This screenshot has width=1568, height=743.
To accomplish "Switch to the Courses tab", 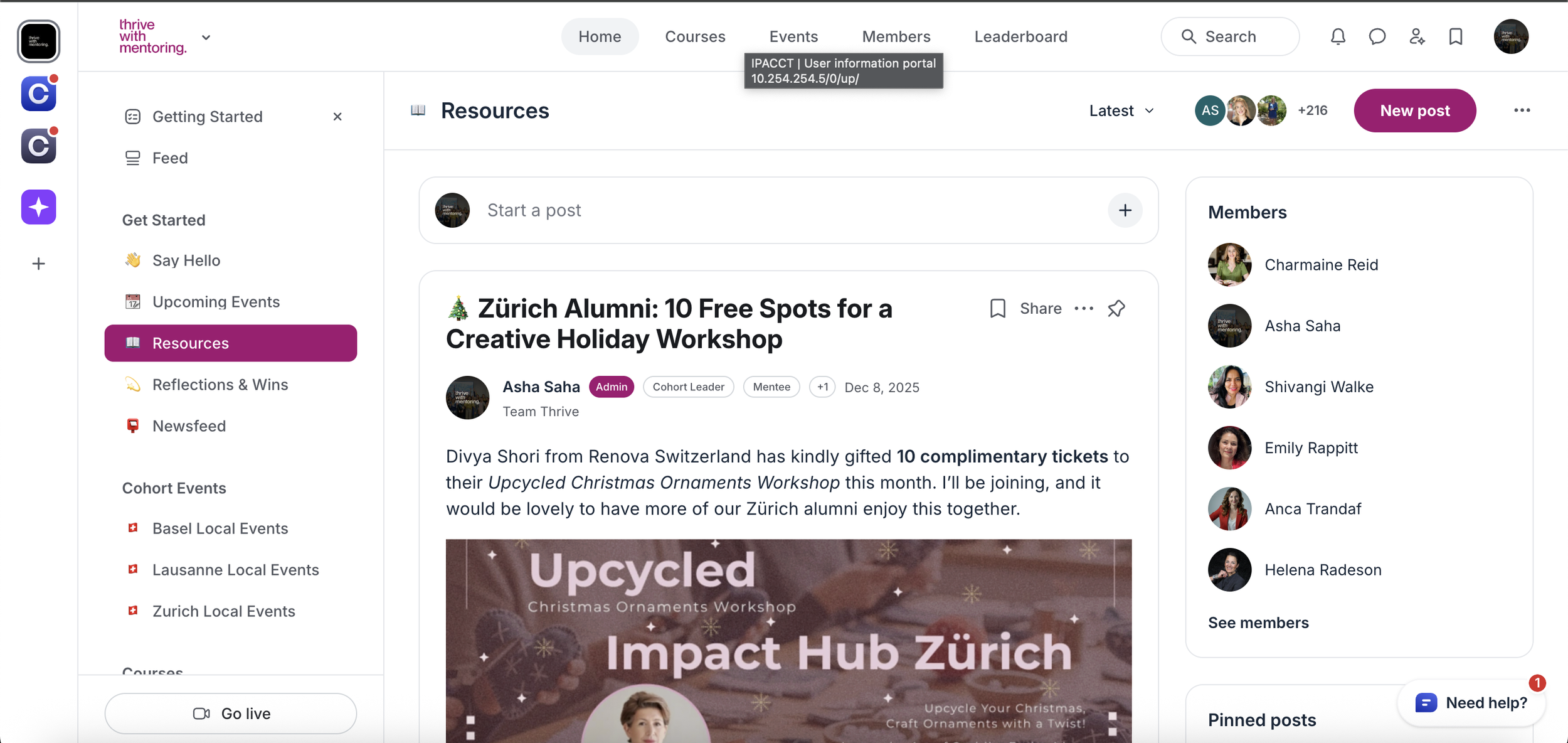I will 695,36.
